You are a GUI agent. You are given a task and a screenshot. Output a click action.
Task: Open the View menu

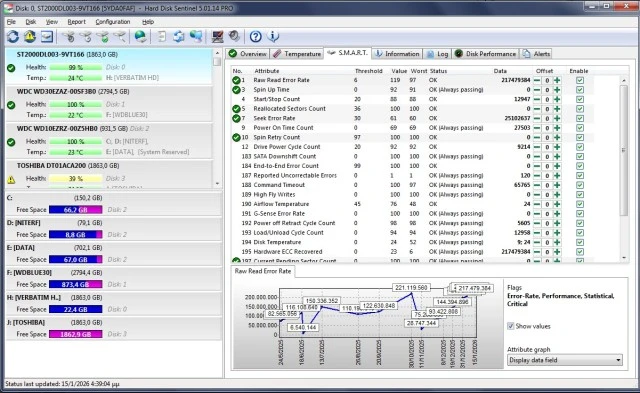tap(51, 22)
